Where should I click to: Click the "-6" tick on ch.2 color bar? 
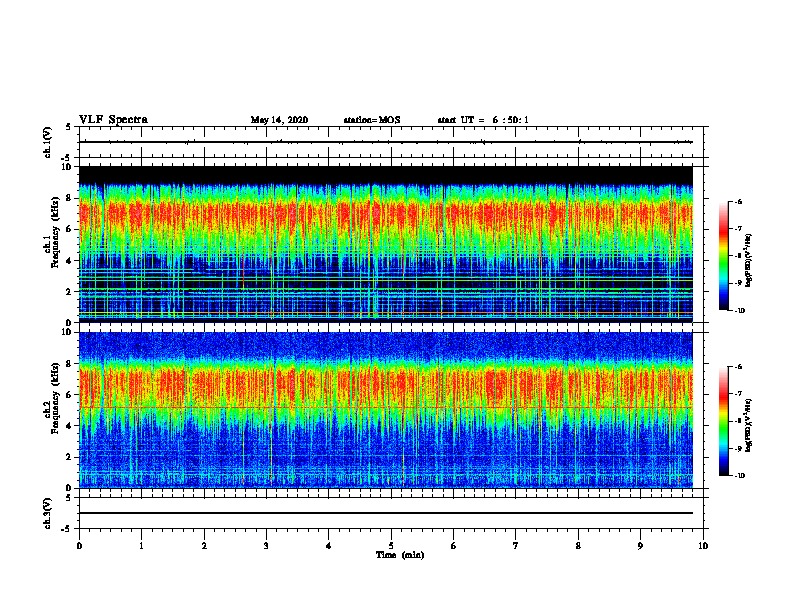pyautogui.click(x=738, y=367)
